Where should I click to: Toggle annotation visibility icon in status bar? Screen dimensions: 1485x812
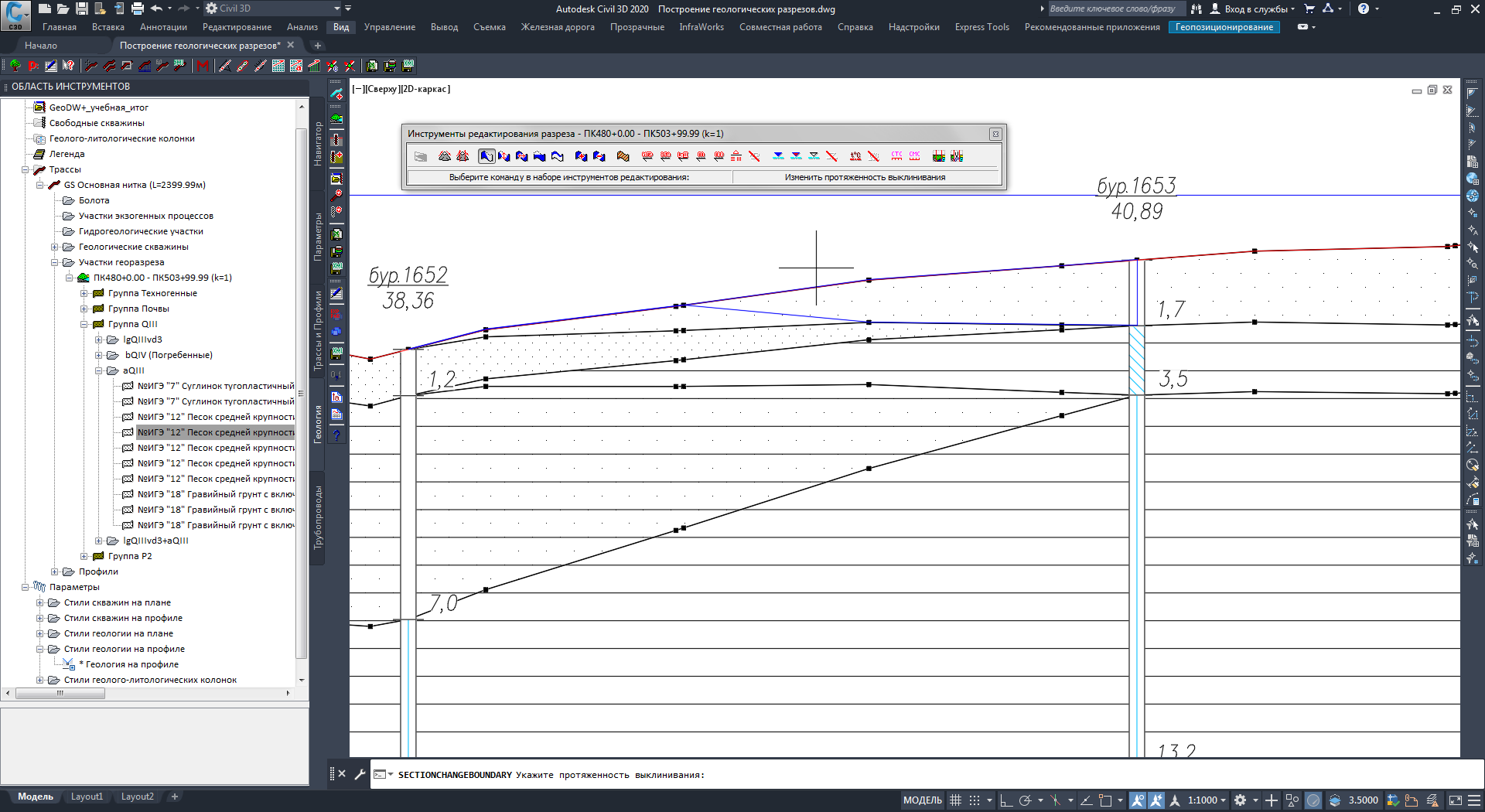[x=1137, y=800]
